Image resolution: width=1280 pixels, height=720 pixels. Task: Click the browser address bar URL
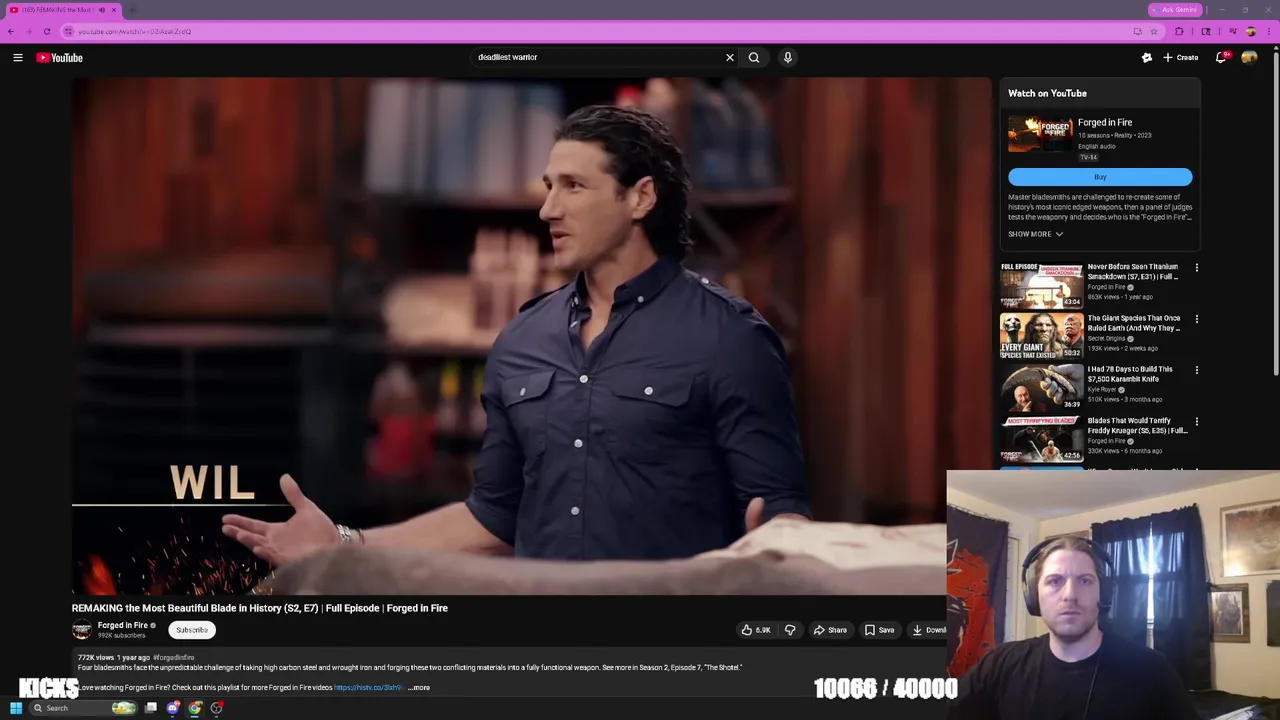[134, 31]
